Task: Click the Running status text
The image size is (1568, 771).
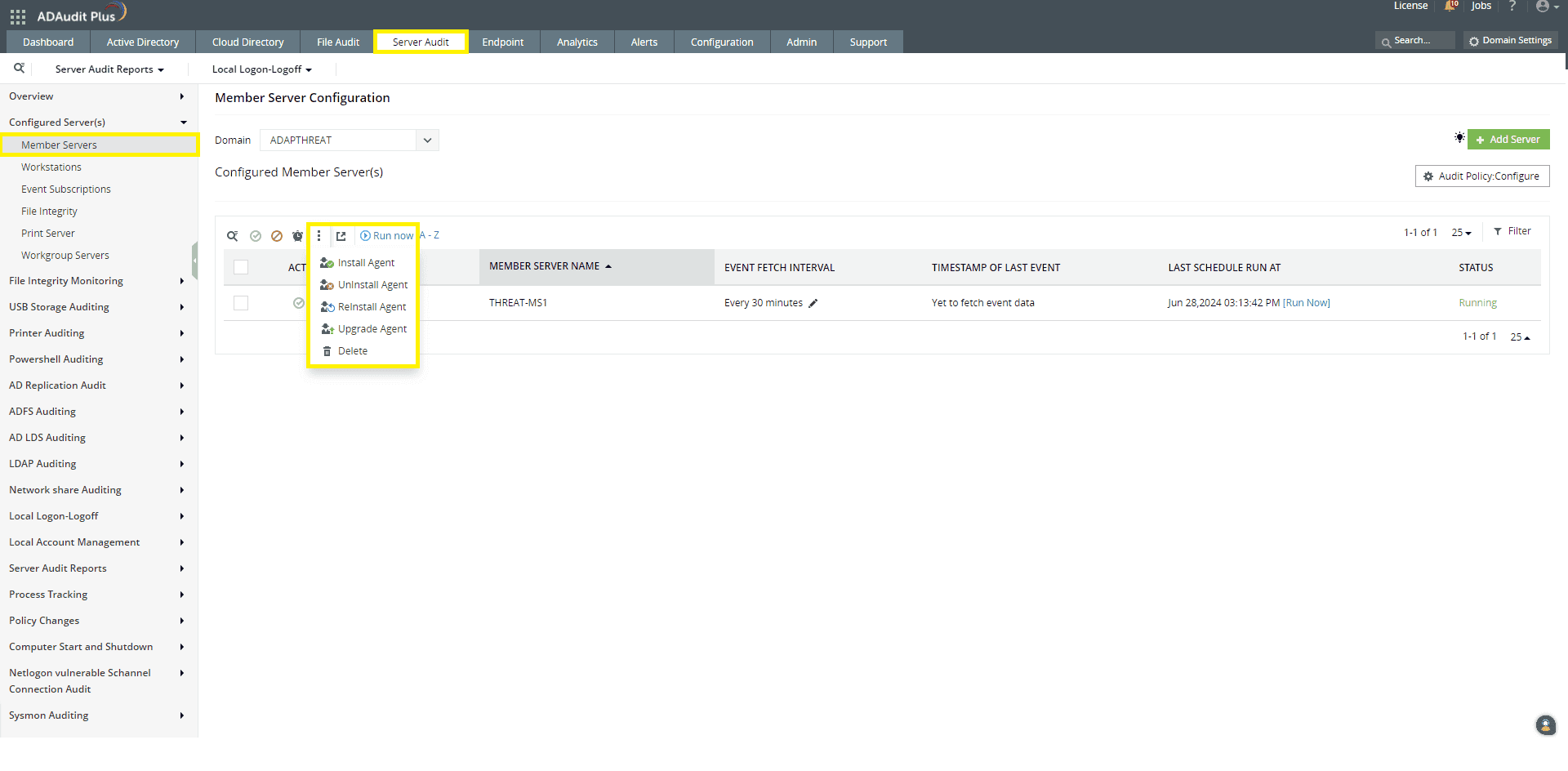Action: click(1478, 303)
